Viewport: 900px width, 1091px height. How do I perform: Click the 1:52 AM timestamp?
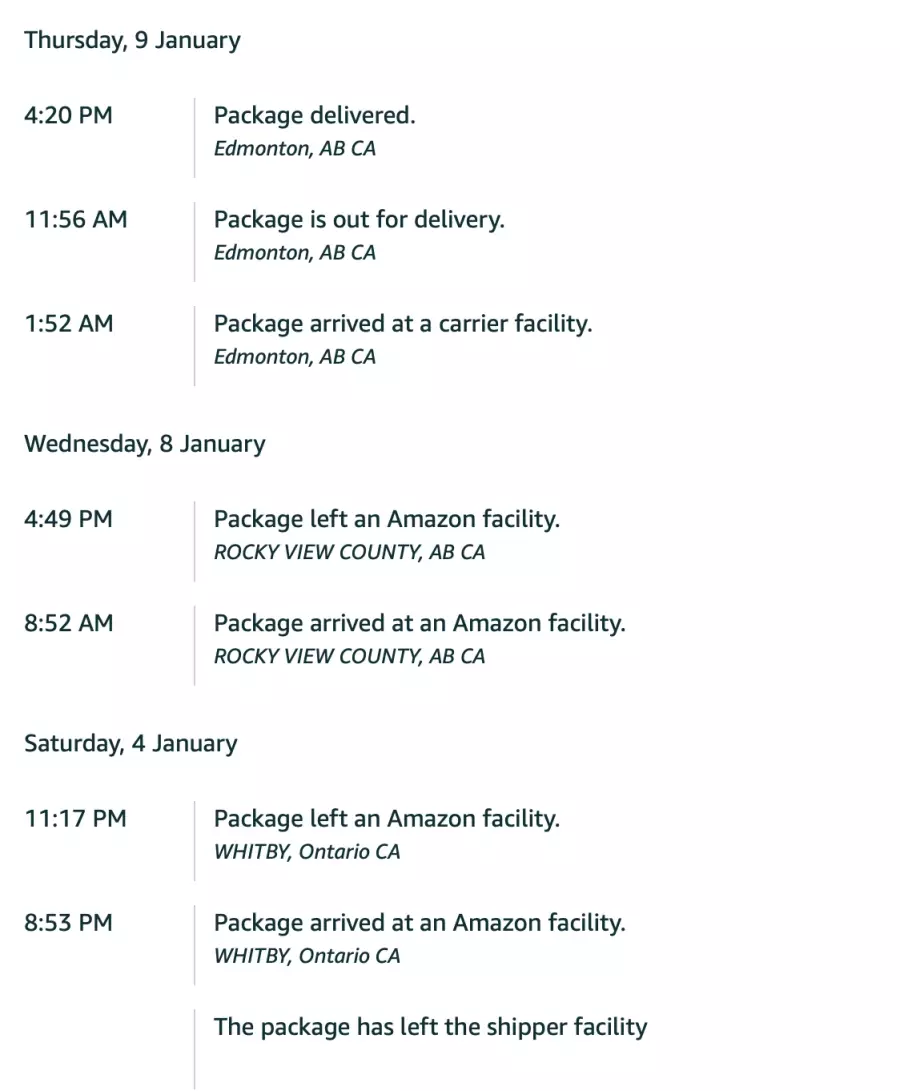point(68,324)
